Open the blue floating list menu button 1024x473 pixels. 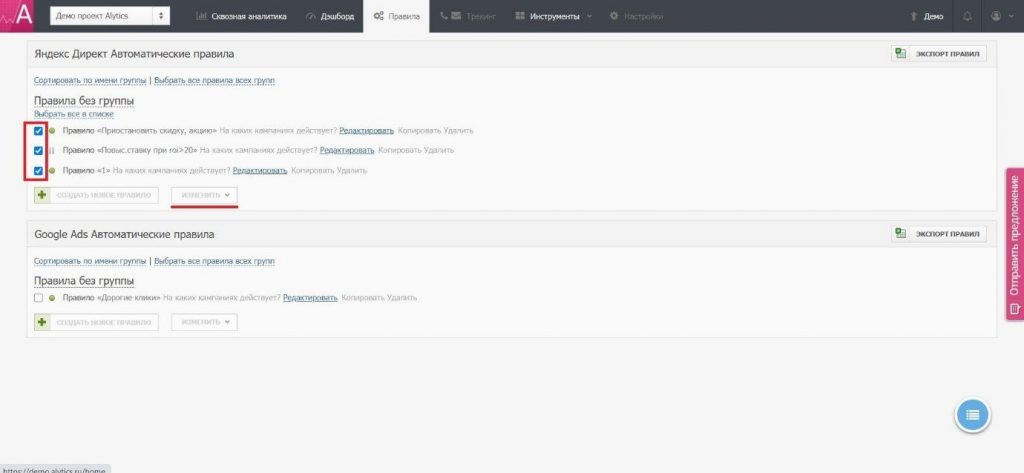tap(972, 415)
